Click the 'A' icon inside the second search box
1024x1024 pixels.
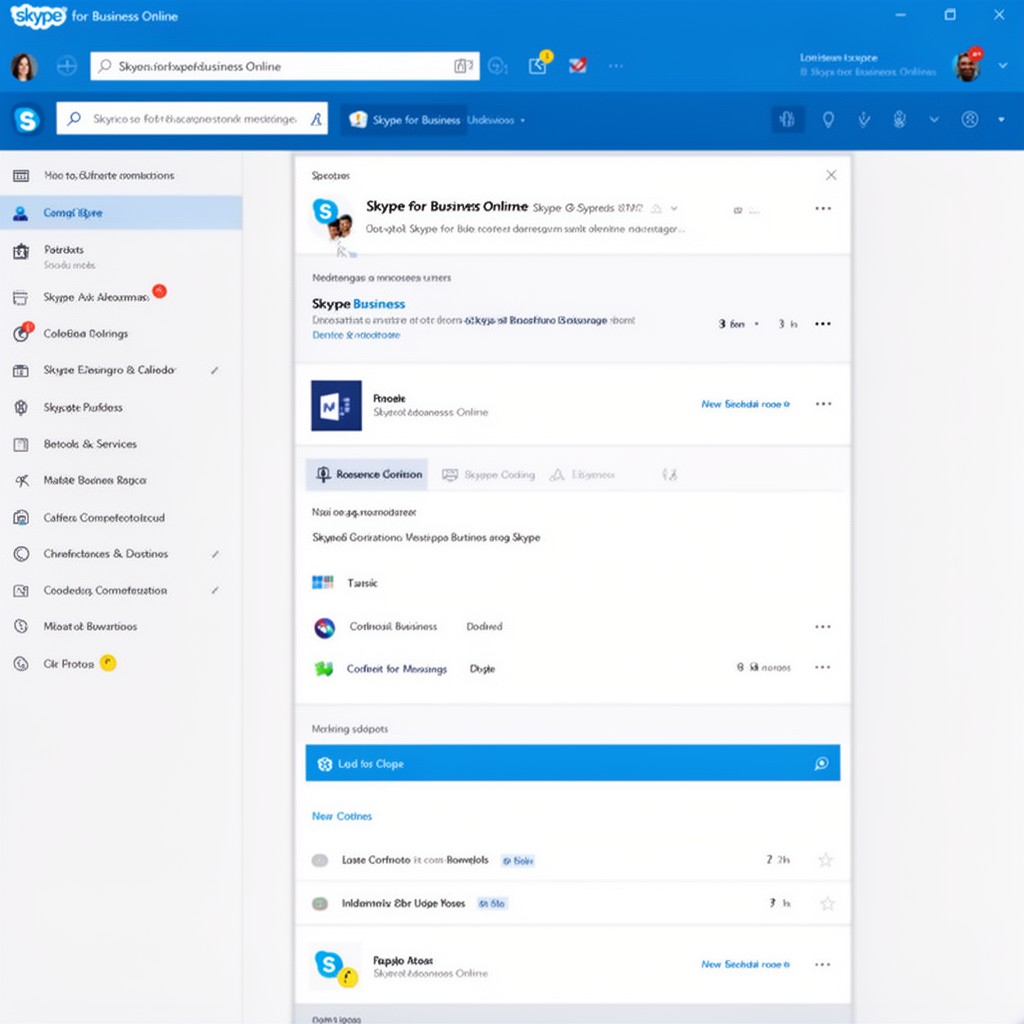click(316, 119)
